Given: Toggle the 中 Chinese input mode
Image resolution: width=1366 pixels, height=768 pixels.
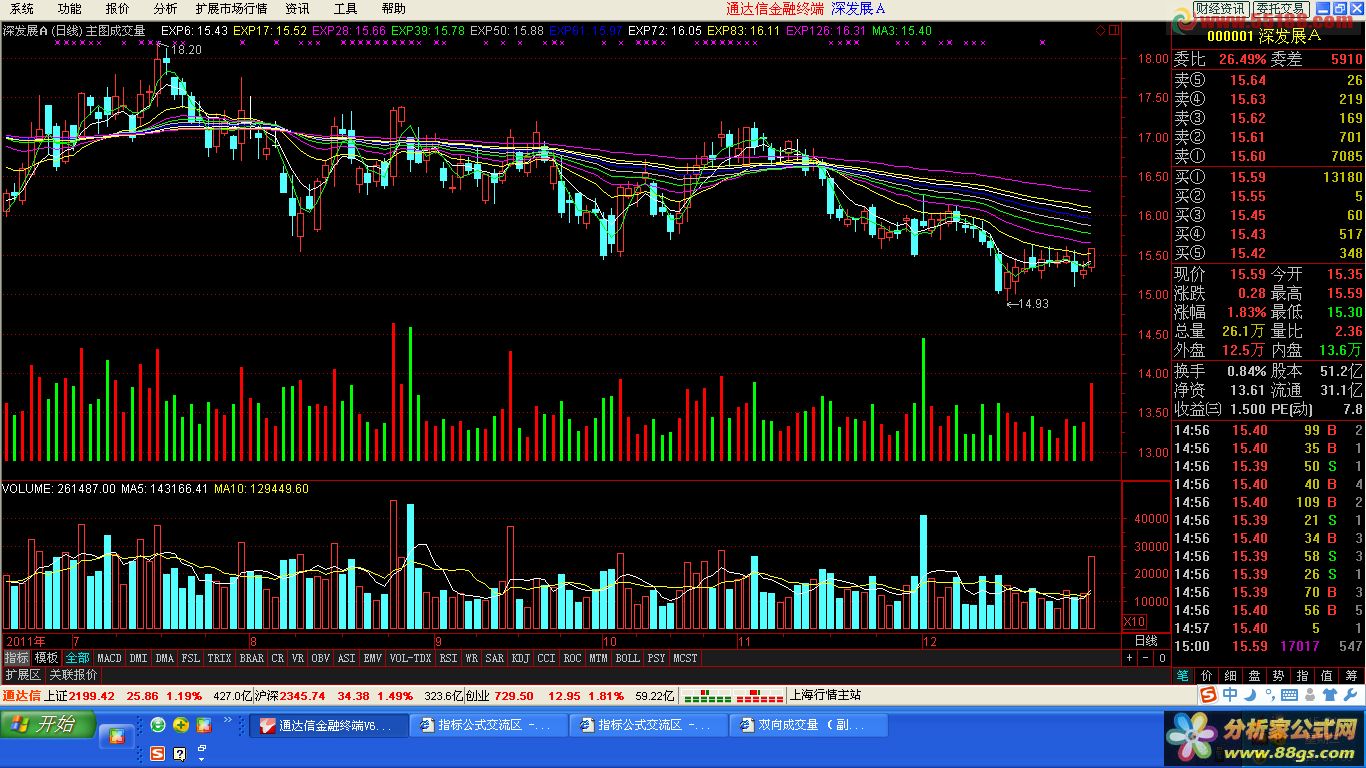Looking at the screenshot, I should (1230, 695).
